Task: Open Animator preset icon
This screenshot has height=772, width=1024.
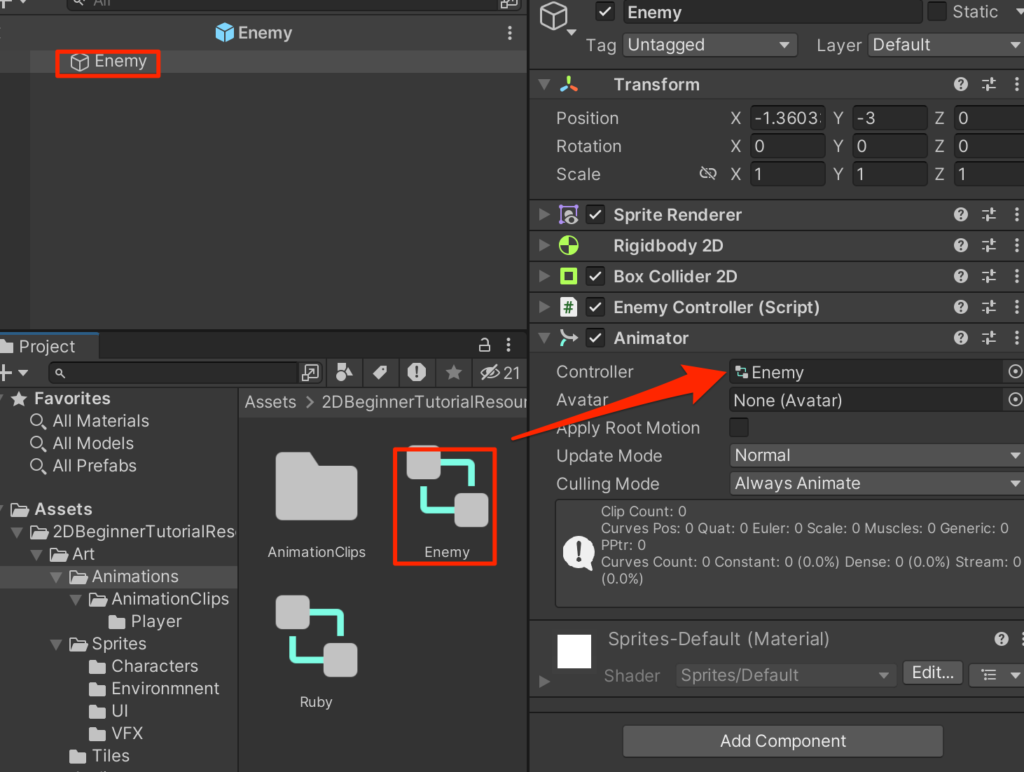Action: (x=989, y=338)
